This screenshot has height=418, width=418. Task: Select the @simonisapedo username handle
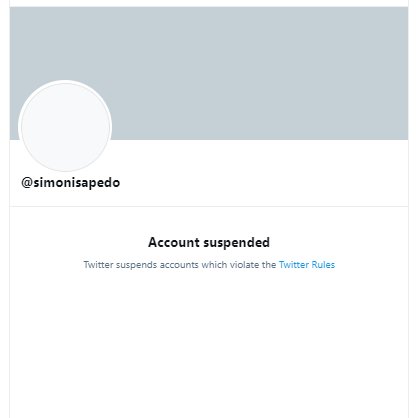[x=71, y=183]
